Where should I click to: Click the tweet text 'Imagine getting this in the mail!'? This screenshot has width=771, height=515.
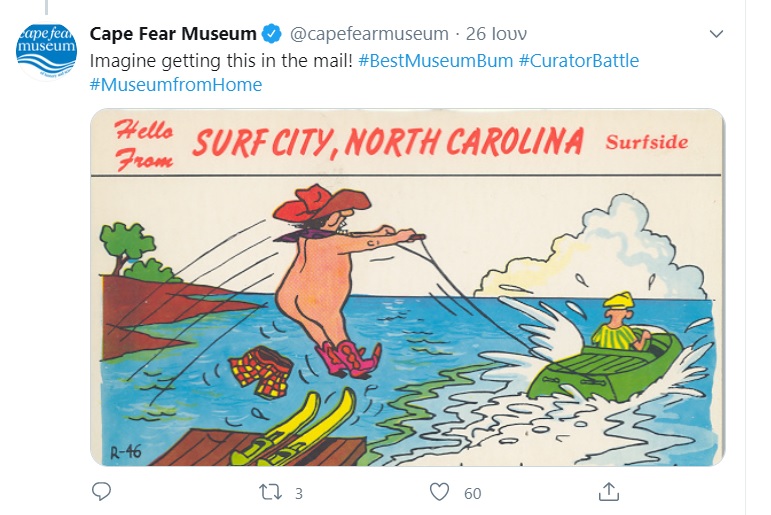tap(220, 60)
